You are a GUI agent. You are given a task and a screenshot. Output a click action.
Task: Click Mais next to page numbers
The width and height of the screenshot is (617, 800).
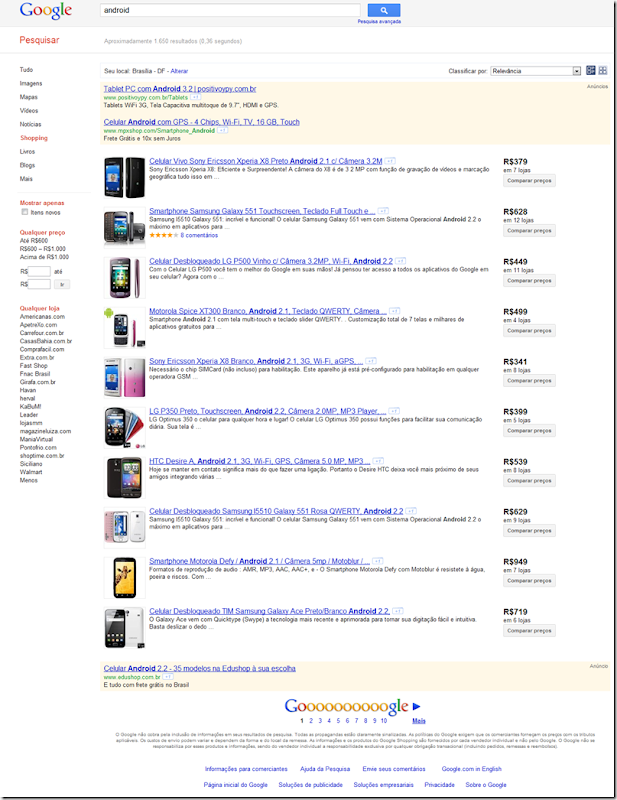[418, 721]
